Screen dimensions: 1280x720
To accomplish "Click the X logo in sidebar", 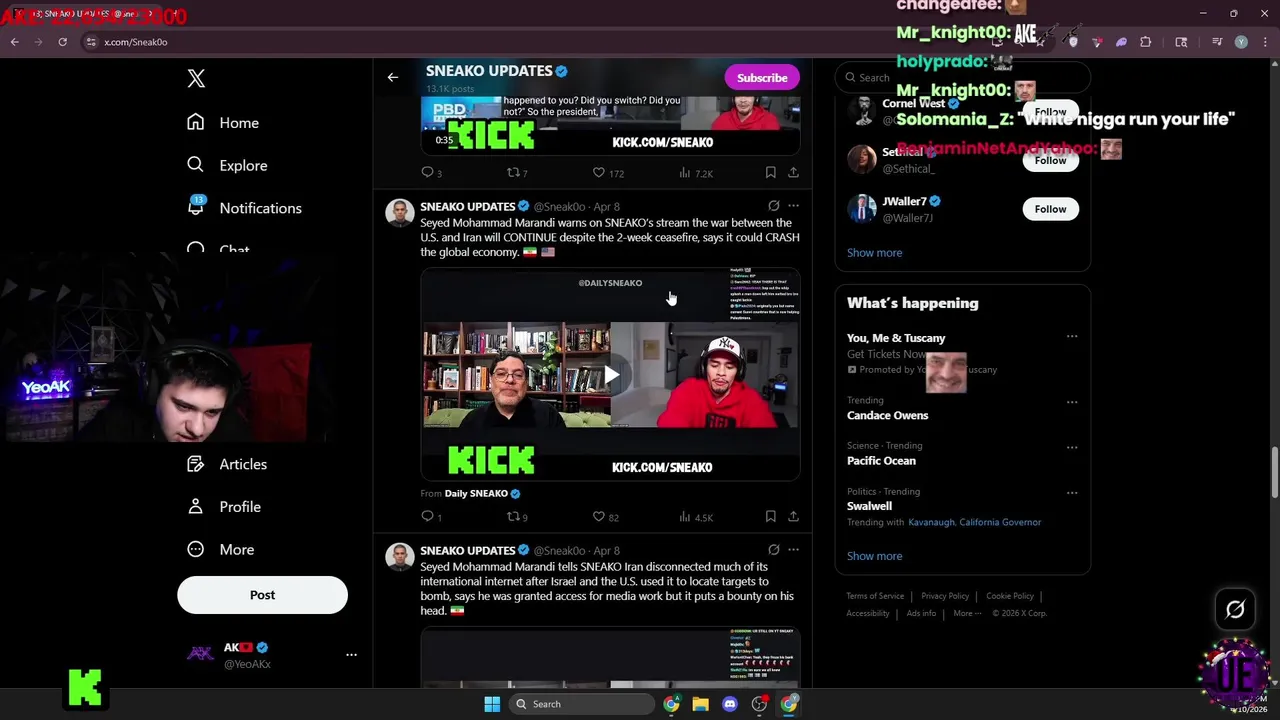I will point(196,79).
